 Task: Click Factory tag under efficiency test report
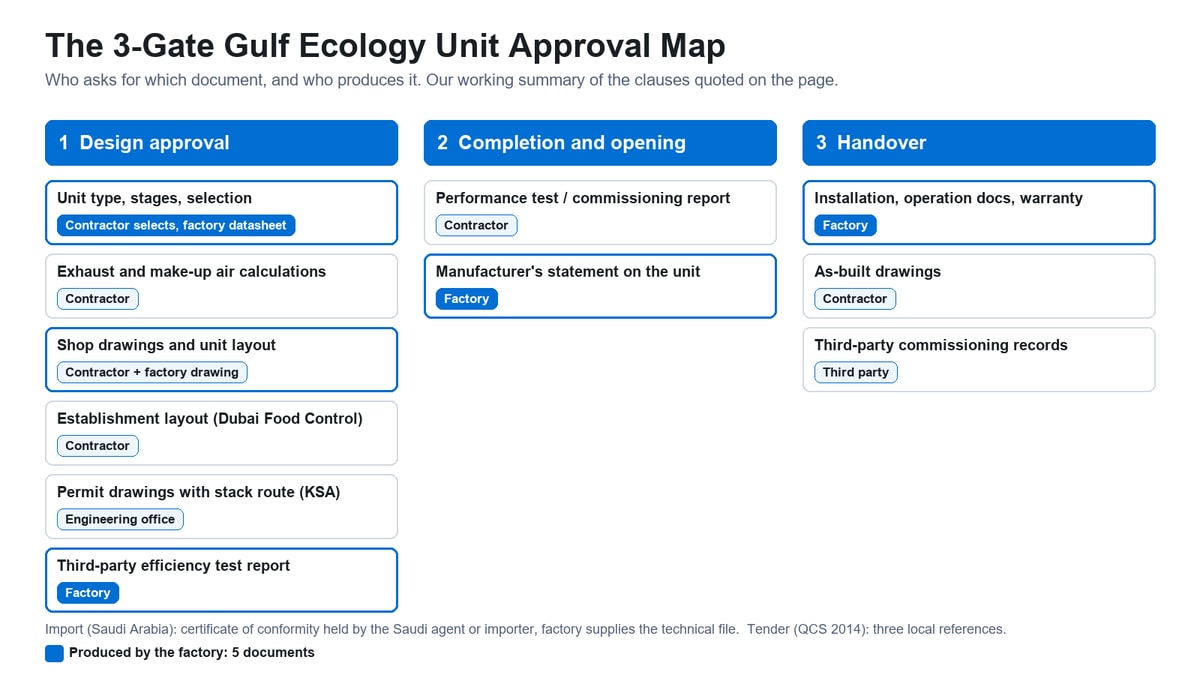point(88,593)
